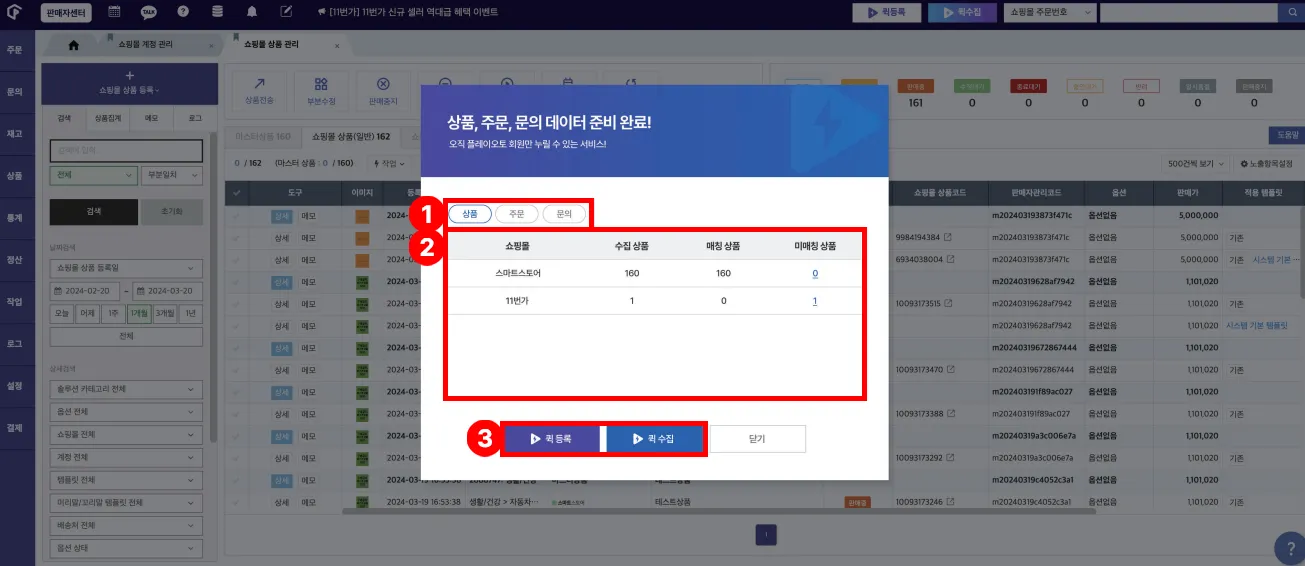The image size is (1305, 566).
Task: Click unmatched products link 0 for 스마트스토어
Action: [x=814, y=273]
